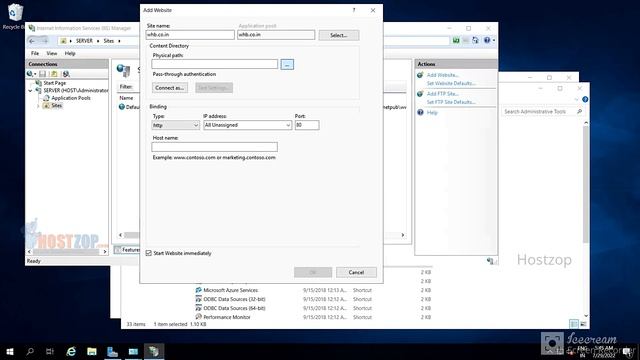Click Set FTP Site Defaults link
This screenshot has width=640, height=360.
click(451, 102)
